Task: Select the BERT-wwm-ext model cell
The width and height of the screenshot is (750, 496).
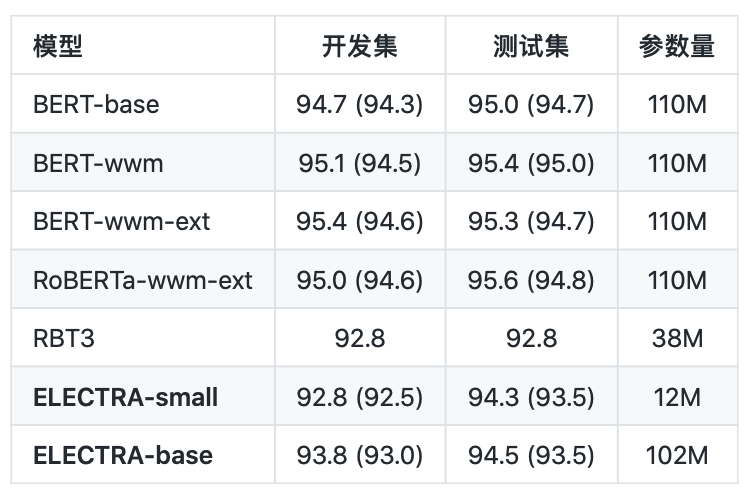Action: (x=122, y=221)
